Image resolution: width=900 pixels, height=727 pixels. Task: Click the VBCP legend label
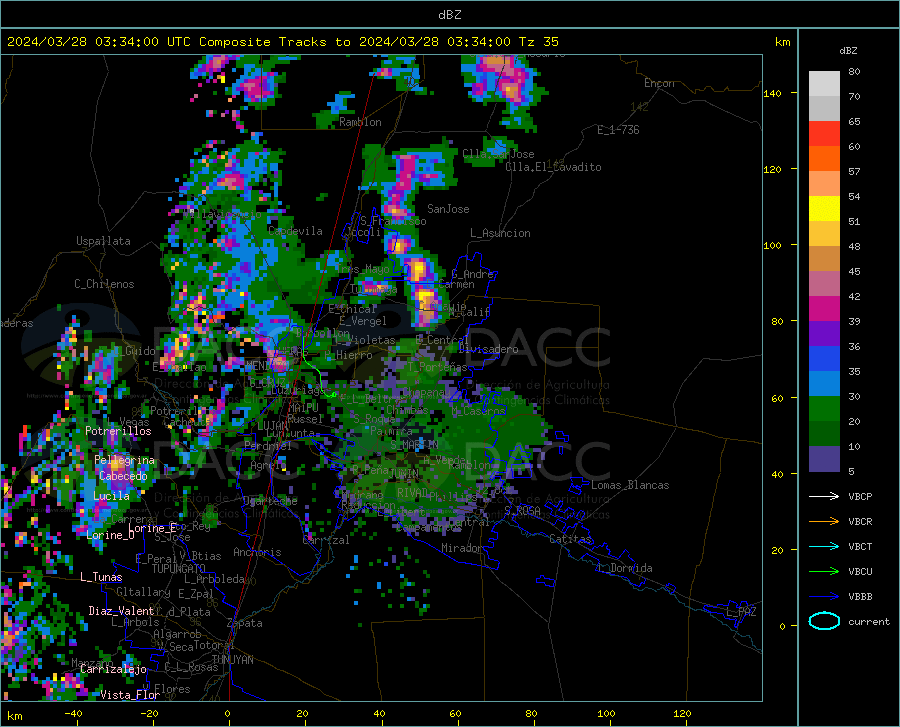point(860,497)
